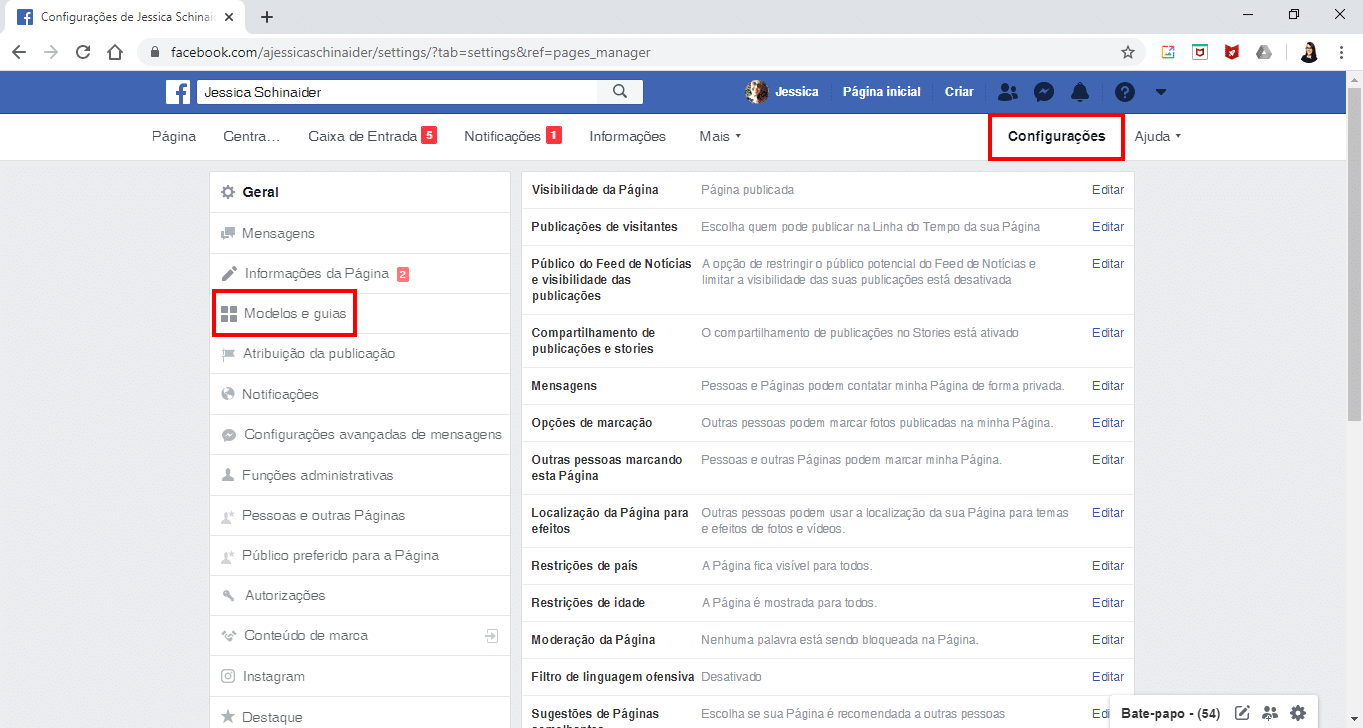Go to browser home icon
Image resolution: width=1363 pixels, height=728 pixels.
(115, 52)
